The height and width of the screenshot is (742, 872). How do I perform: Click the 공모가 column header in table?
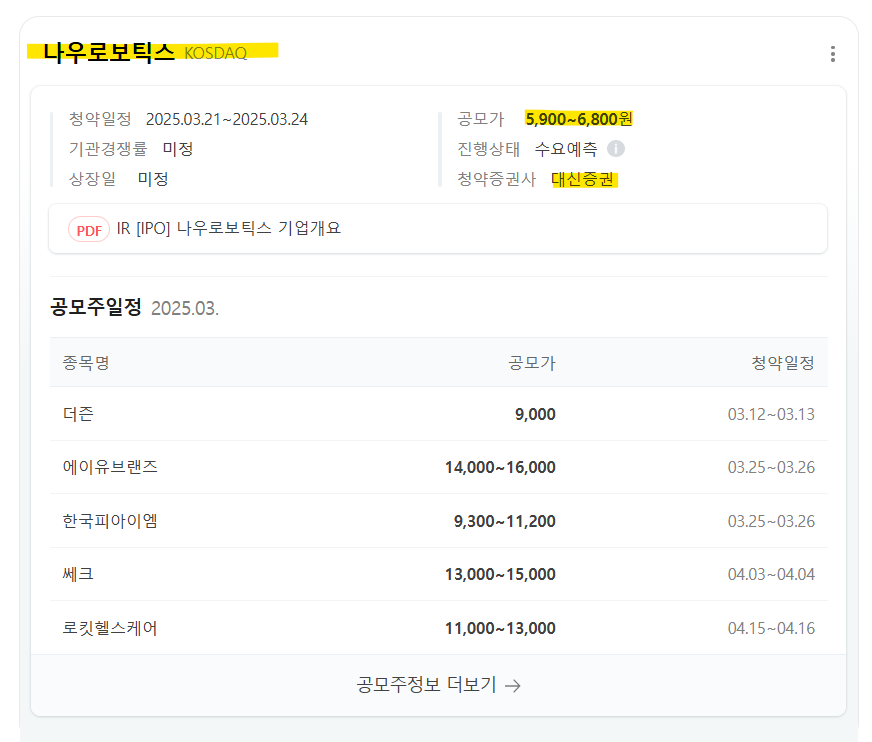(532, 363)
